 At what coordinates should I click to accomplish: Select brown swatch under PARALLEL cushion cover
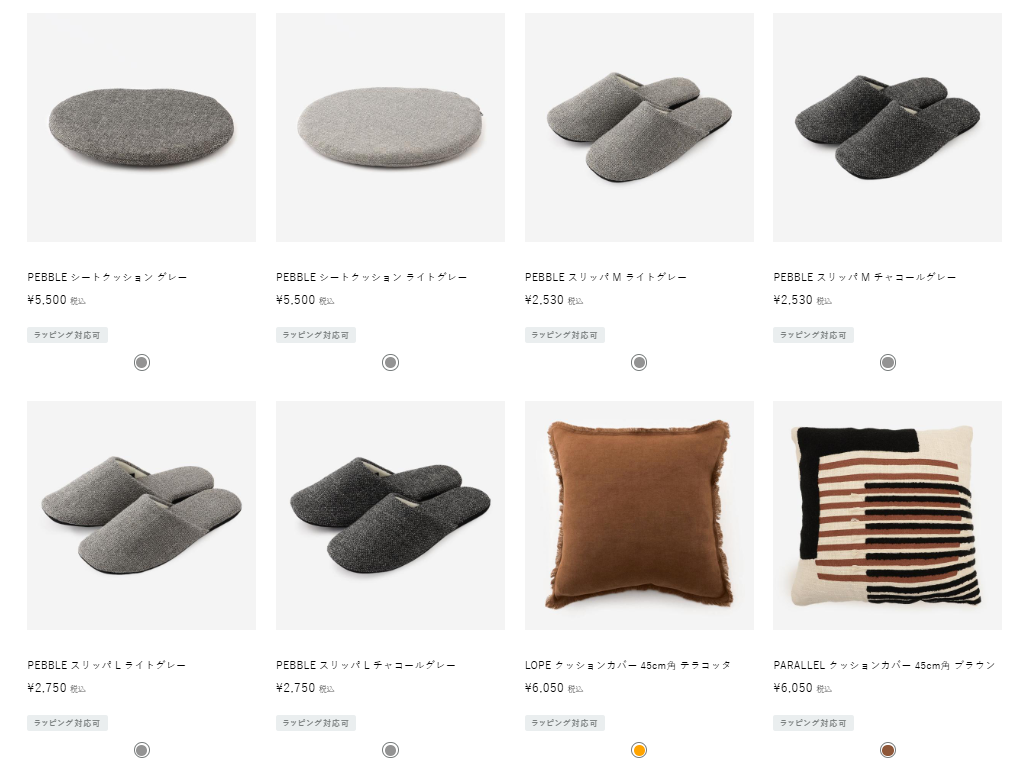pyautogui.click(x=888, y=750)
